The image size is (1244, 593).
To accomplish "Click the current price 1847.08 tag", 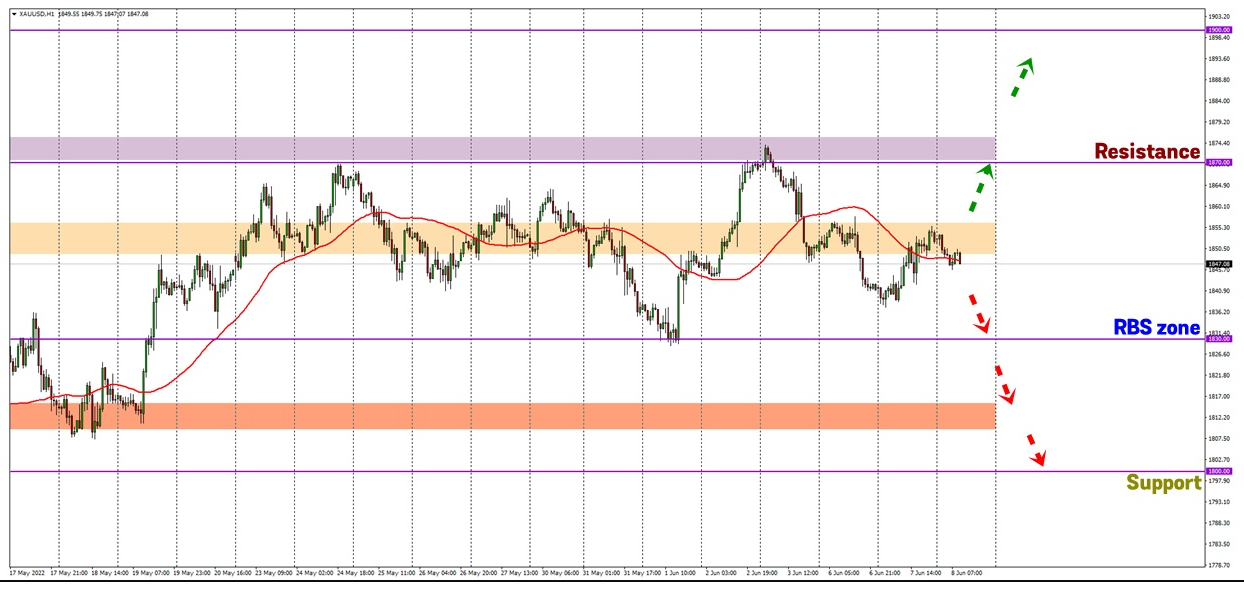I will pos(1219,264).
